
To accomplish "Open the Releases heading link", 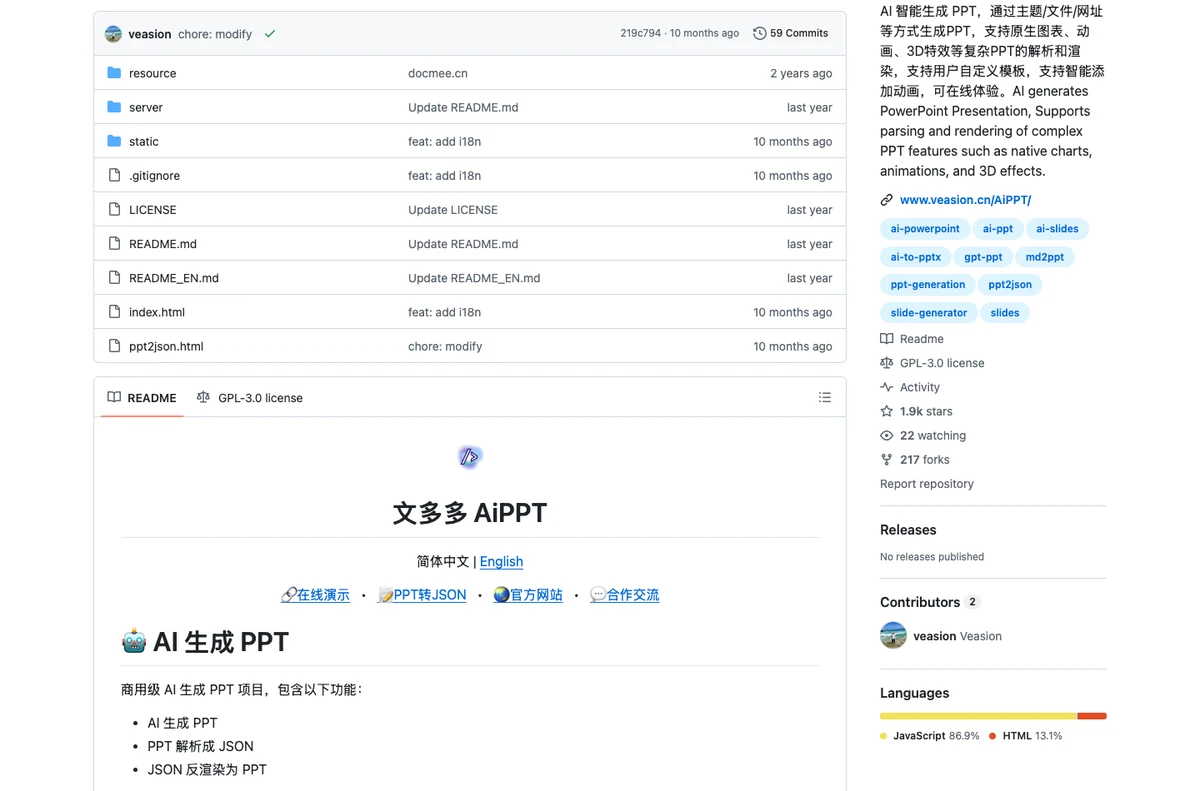I will (908, 530).
